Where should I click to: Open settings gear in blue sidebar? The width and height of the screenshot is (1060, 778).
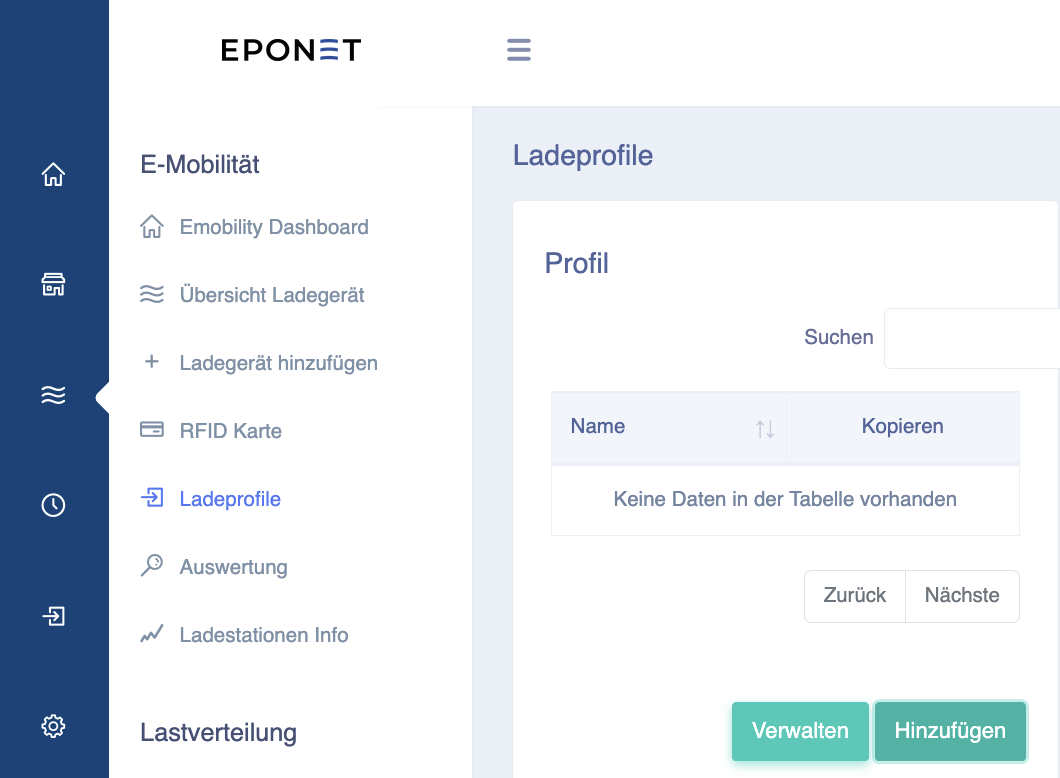click(x=53, y=726)
